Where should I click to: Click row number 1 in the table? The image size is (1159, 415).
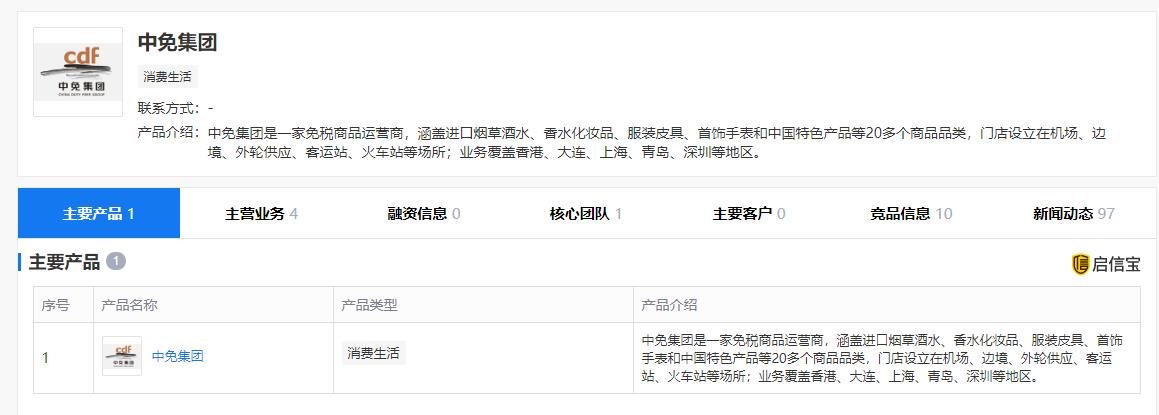point(46,358)
